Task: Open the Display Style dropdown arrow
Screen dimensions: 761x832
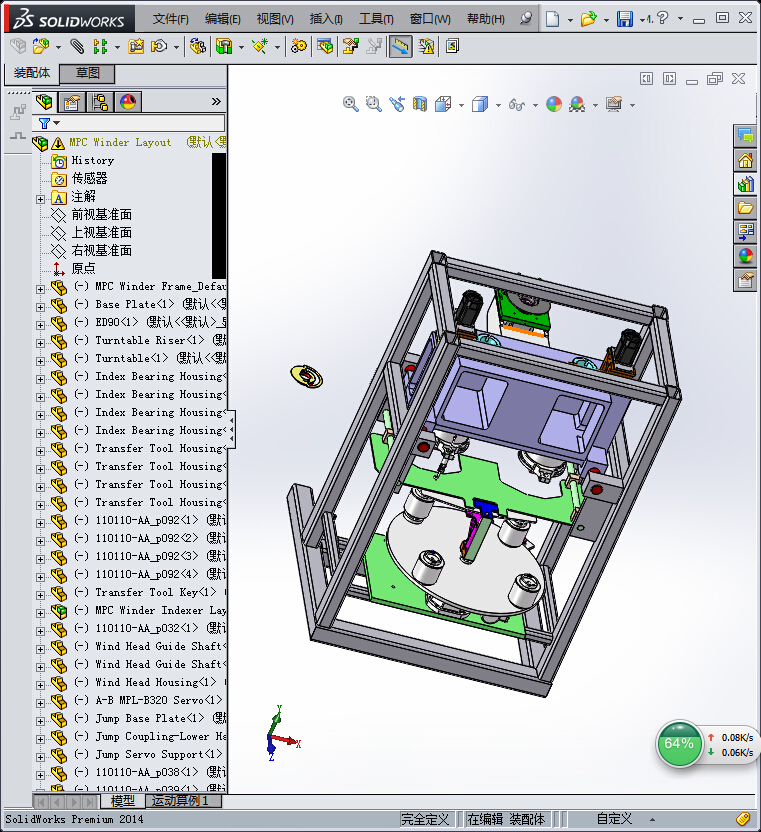Action: pos(498,105)
